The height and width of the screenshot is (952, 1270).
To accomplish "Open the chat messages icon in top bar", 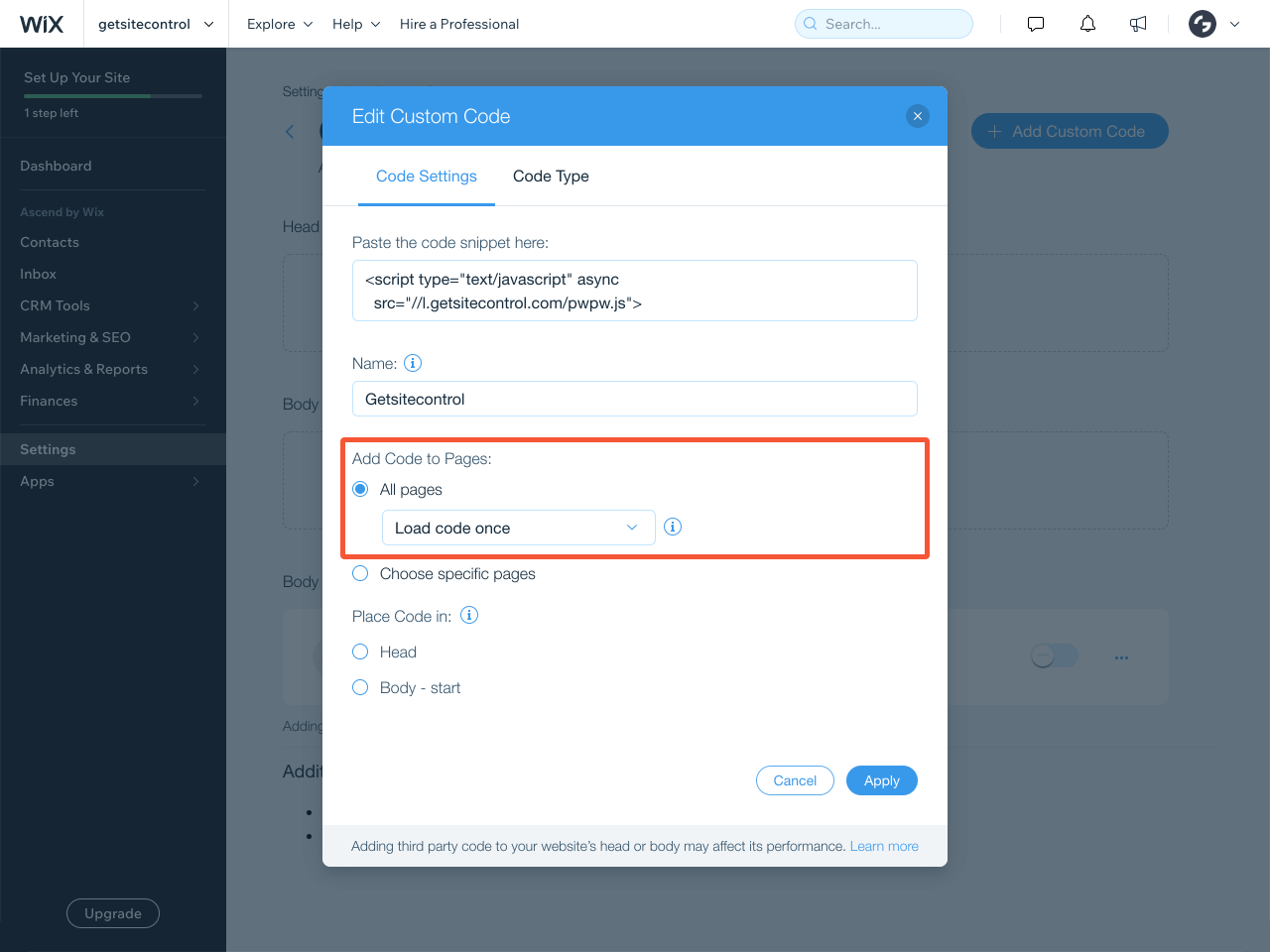I will pyautogui.click(x=1036, y=24).
